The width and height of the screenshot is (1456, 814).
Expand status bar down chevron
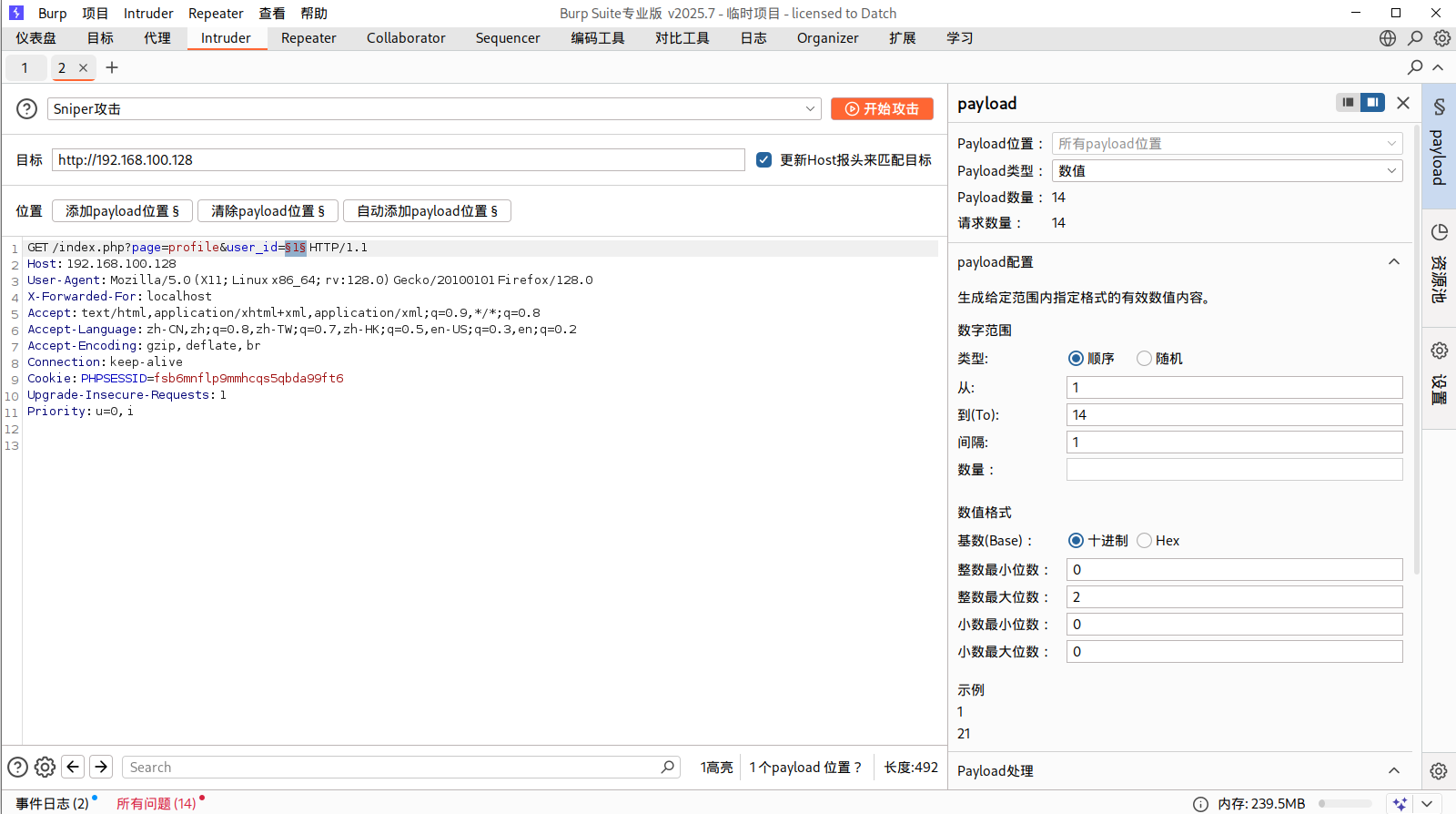point(1427,803)
